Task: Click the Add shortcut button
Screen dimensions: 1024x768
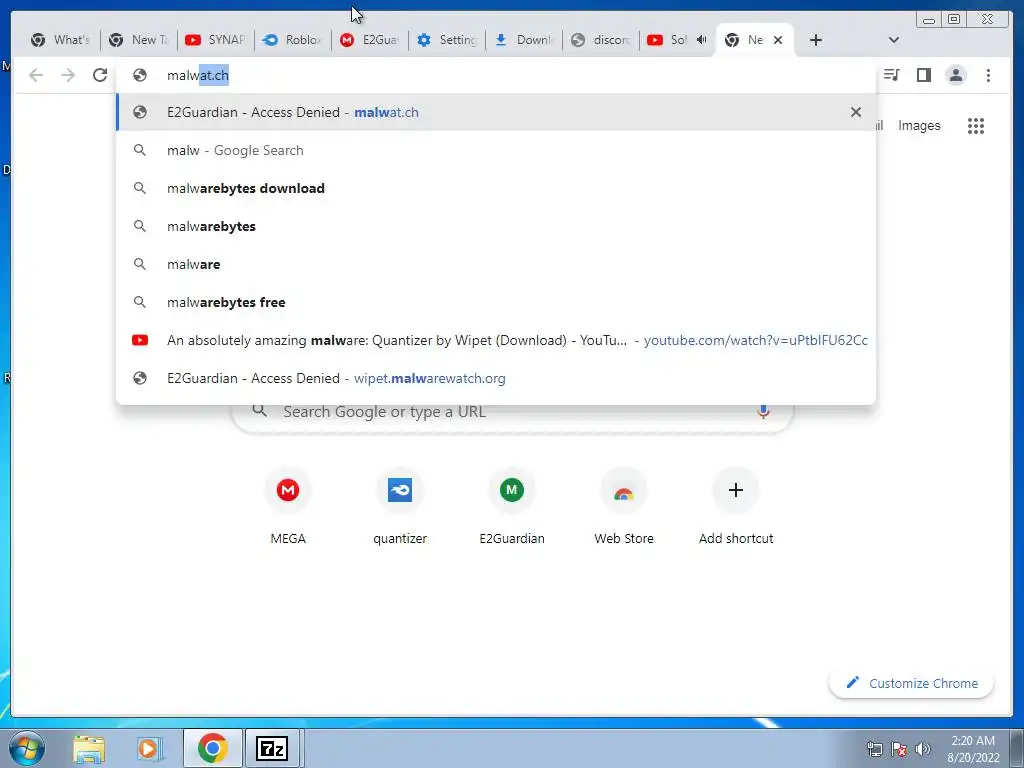Action: (x=736, y=505)
